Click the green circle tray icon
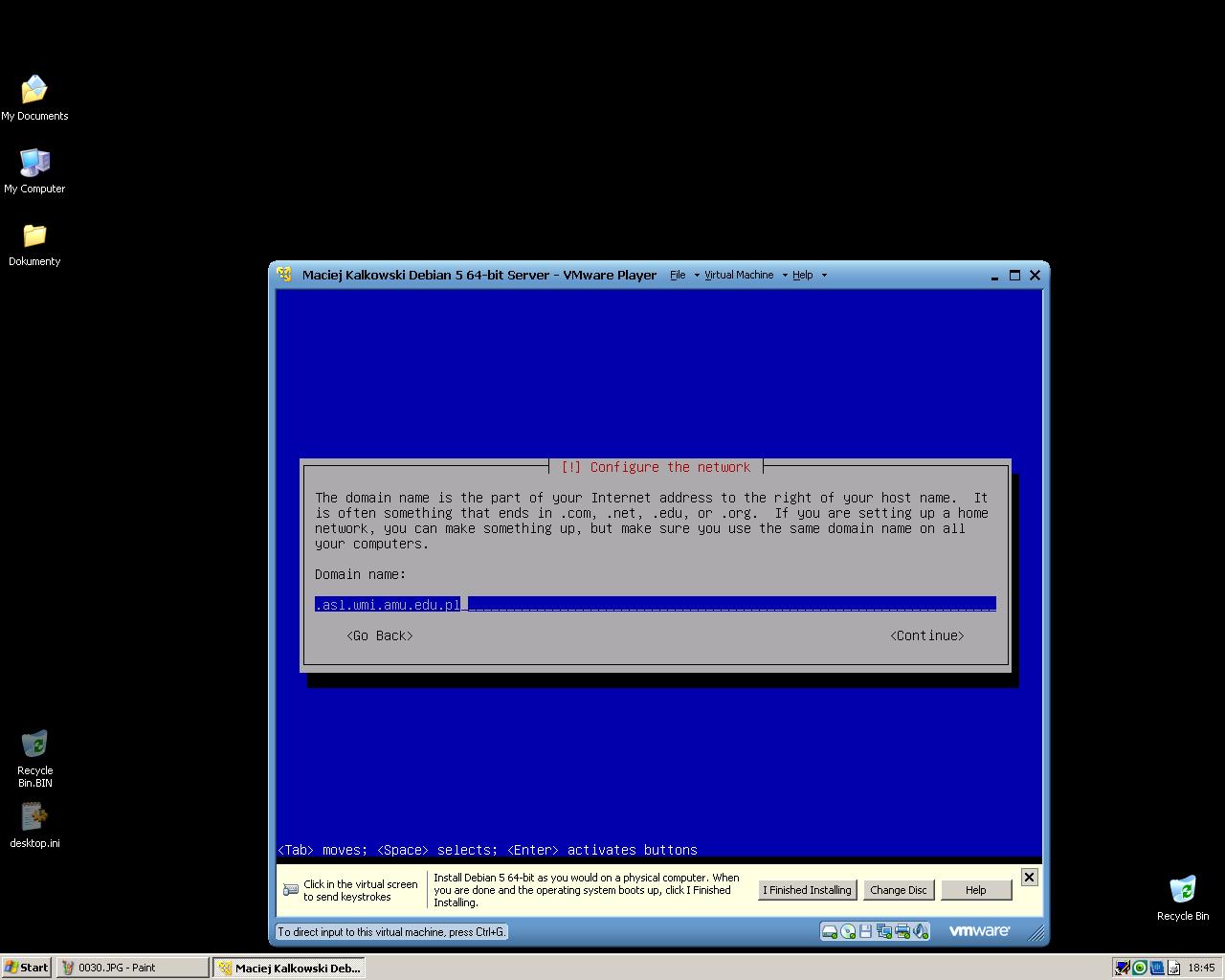 point(1140,968)
